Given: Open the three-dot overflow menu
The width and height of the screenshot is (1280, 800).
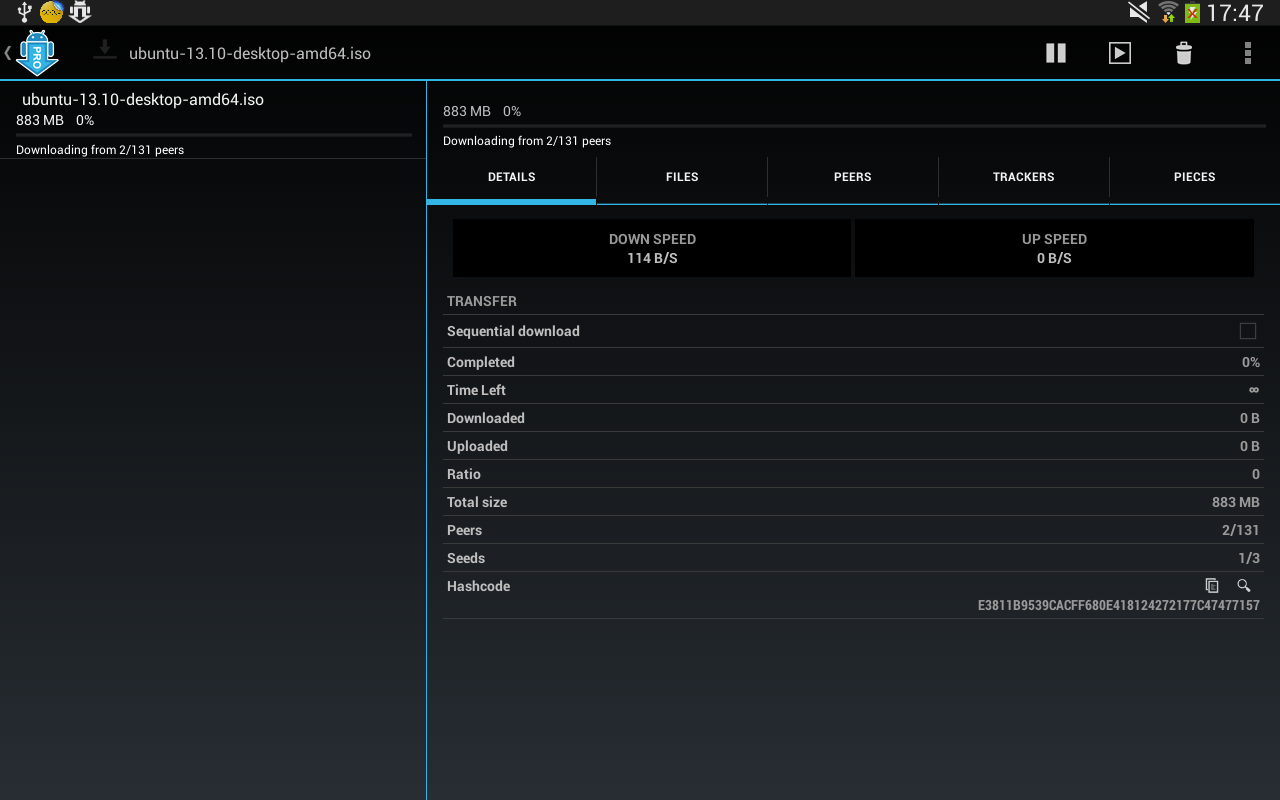Looking at the screenshot, I should point(1247,53).
